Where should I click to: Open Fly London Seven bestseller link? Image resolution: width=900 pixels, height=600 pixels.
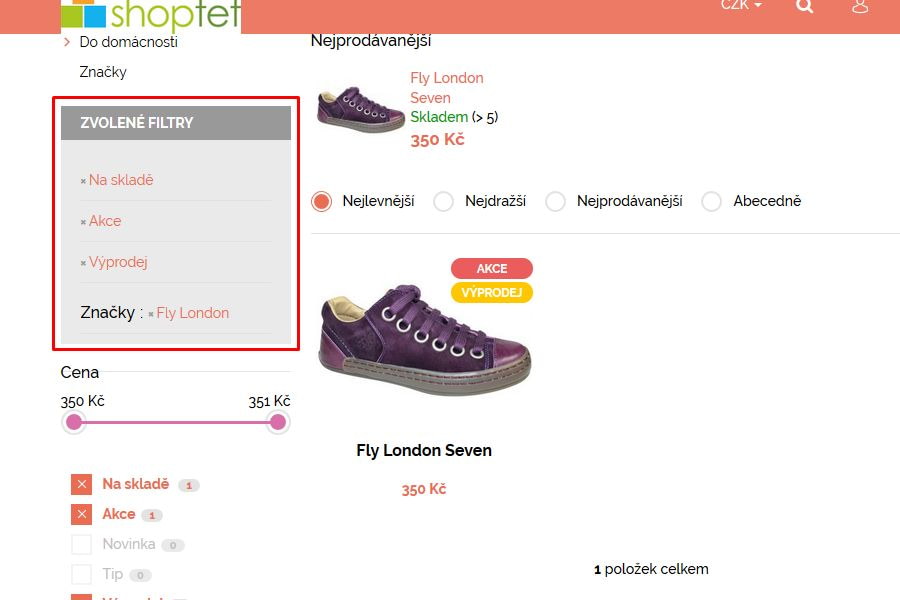pyautogui.click(x=447, y=88)
